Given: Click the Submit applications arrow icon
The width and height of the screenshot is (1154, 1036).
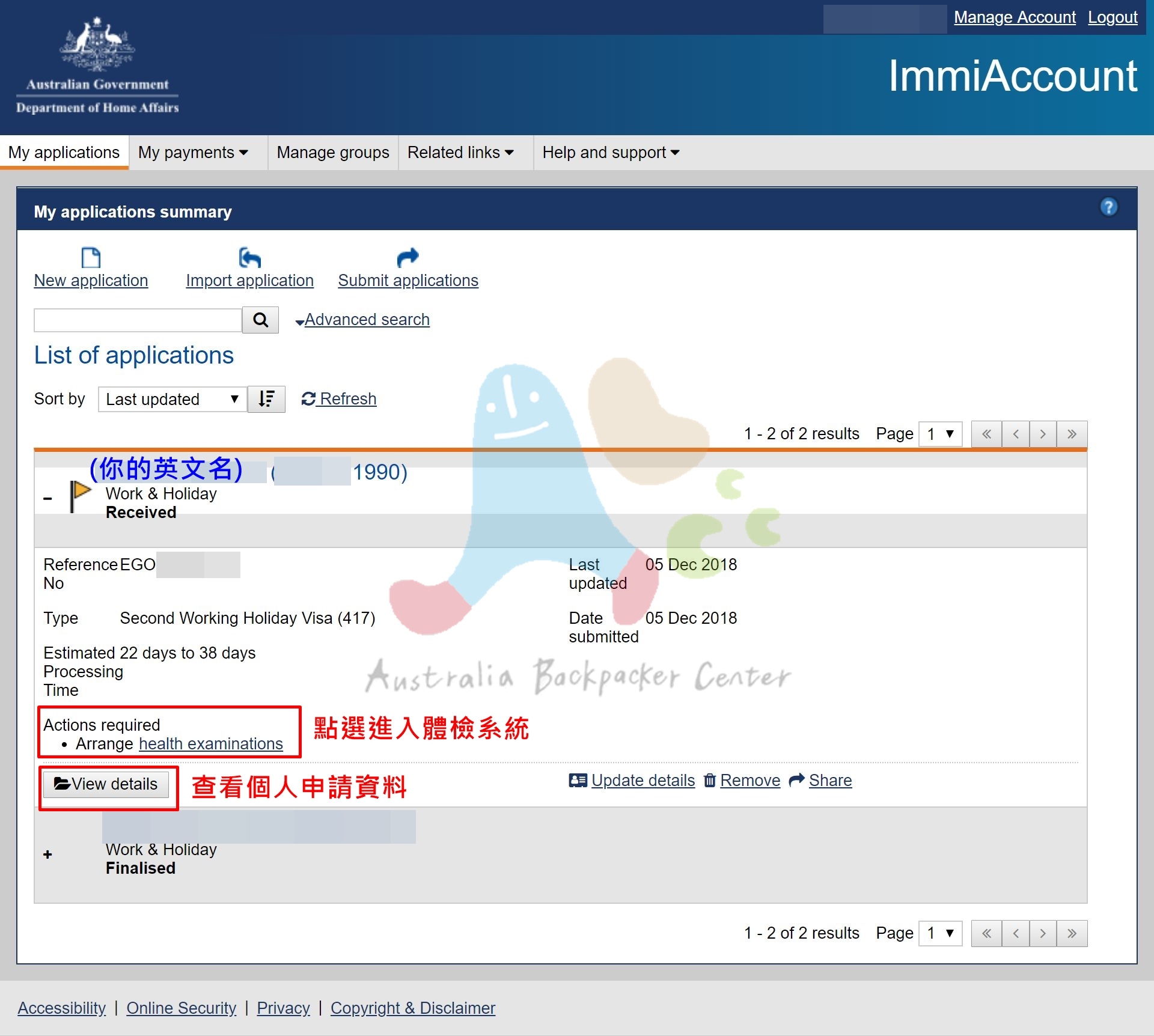Looking at the screenshot, I should click(408, 258).
